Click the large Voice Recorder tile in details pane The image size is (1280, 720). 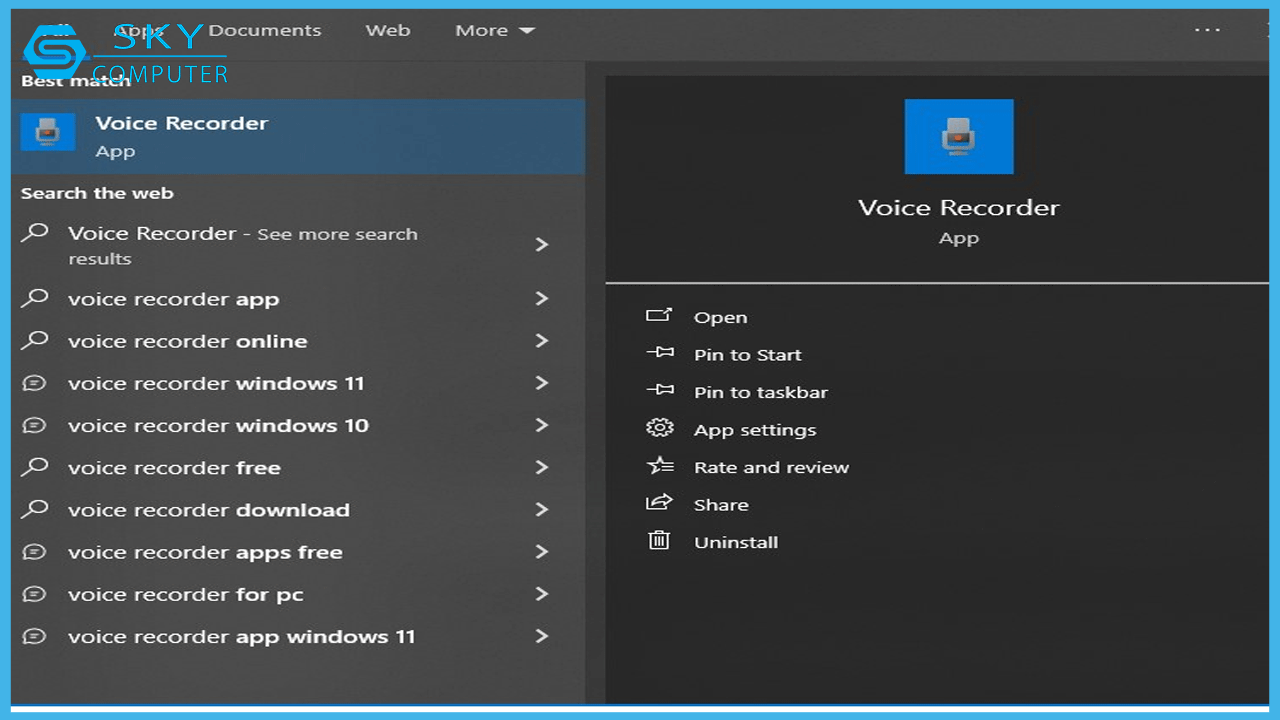tap(959, 137)
